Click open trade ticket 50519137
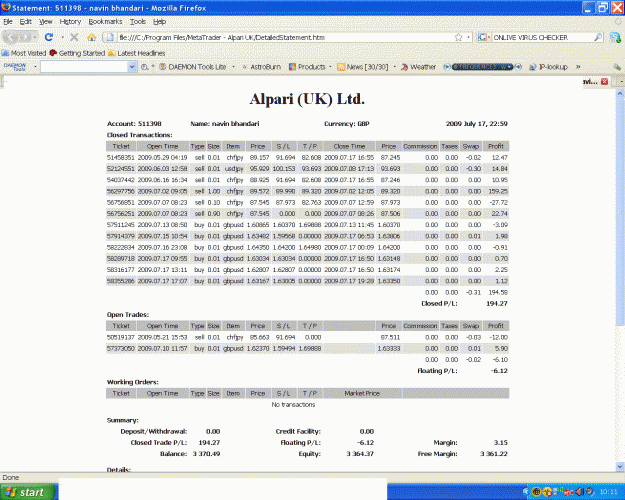The image size is (625, 500). 121,337
